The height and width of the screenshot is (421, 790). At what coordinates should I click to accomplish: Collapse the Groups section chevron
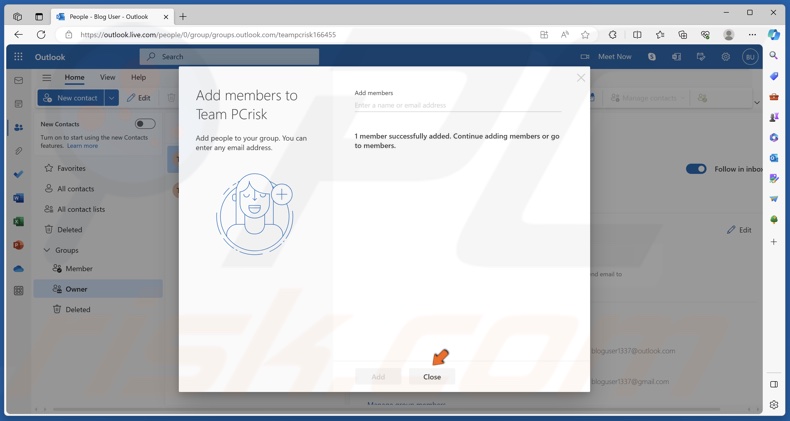(47, 250)
